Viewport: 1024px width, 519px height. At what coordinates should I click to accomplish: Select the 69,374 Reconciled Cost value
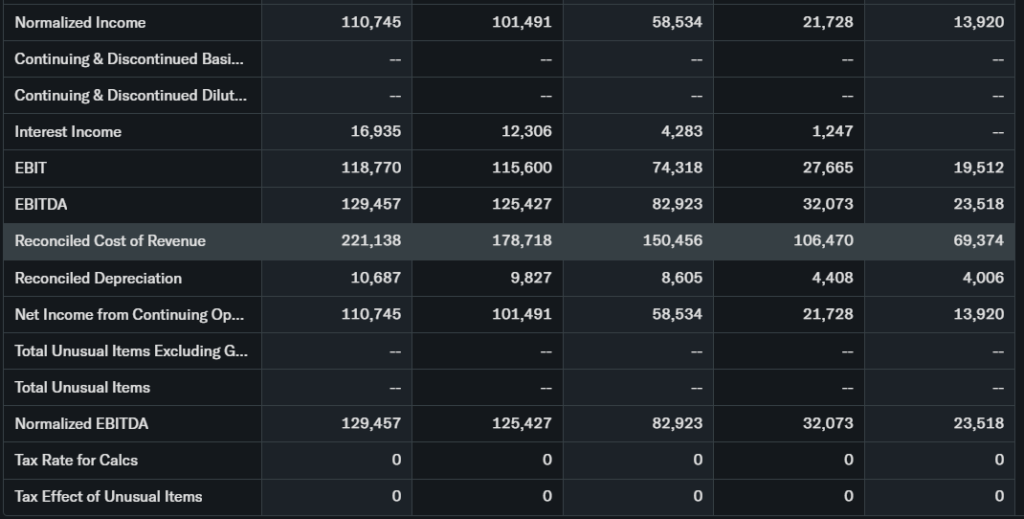[979, 241]
